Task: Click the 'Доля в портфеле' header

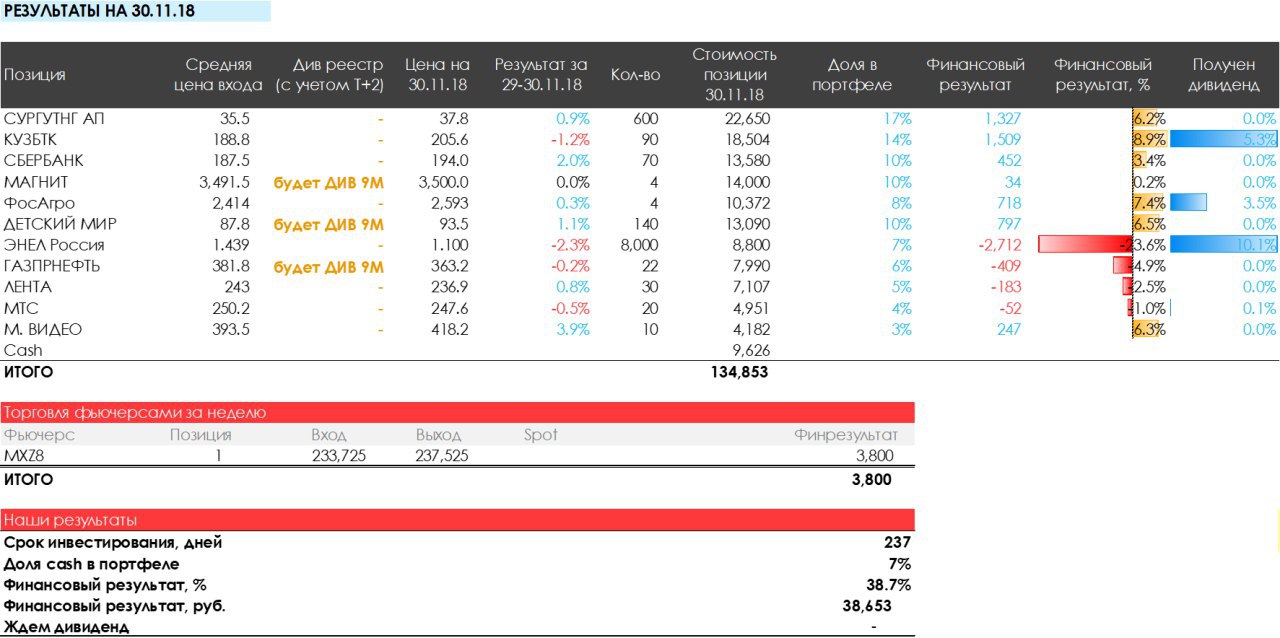Action: [x=852, y=75]
